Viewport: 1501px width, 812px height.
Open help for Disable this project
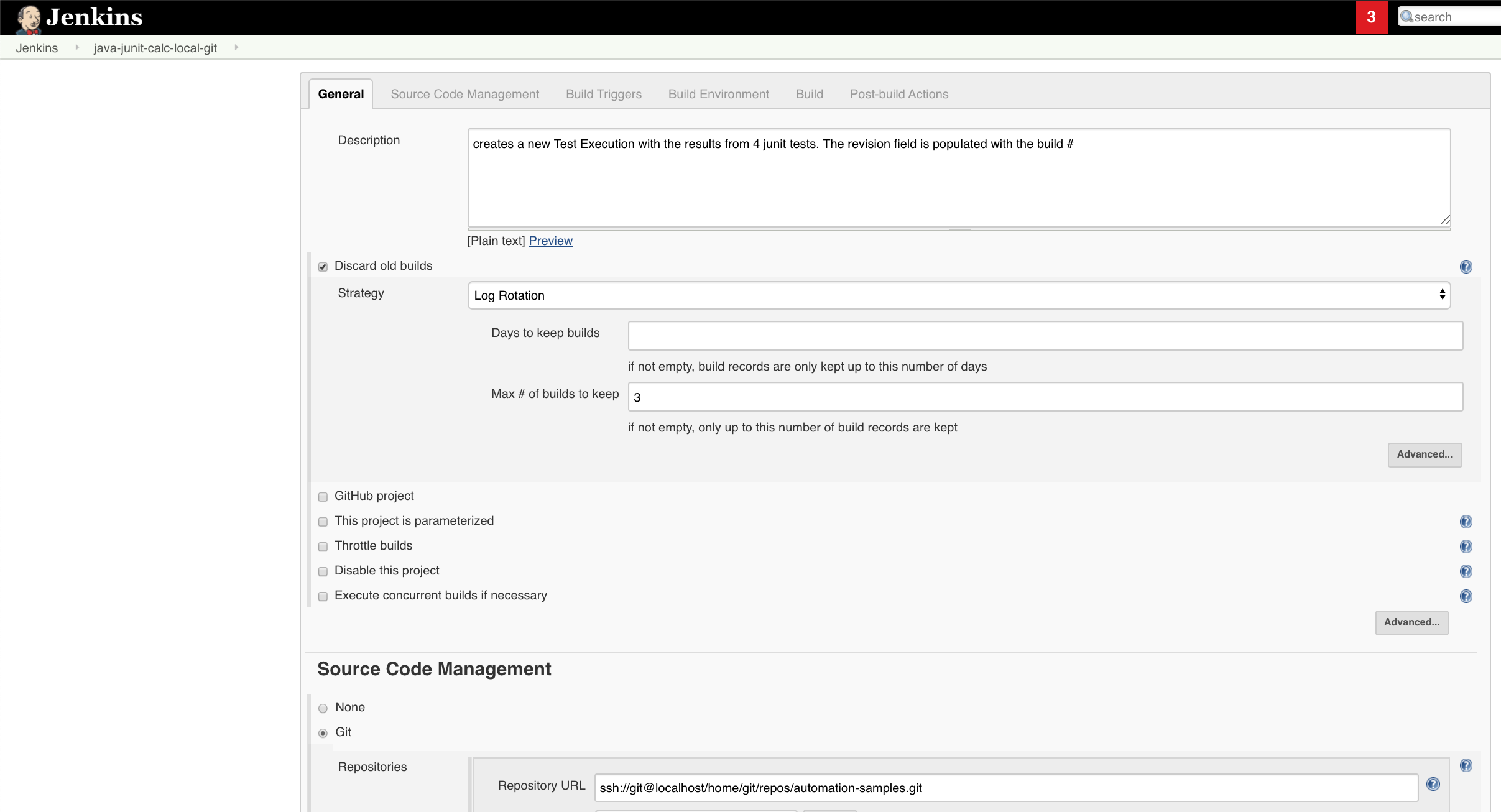[x=1466, y=571]
